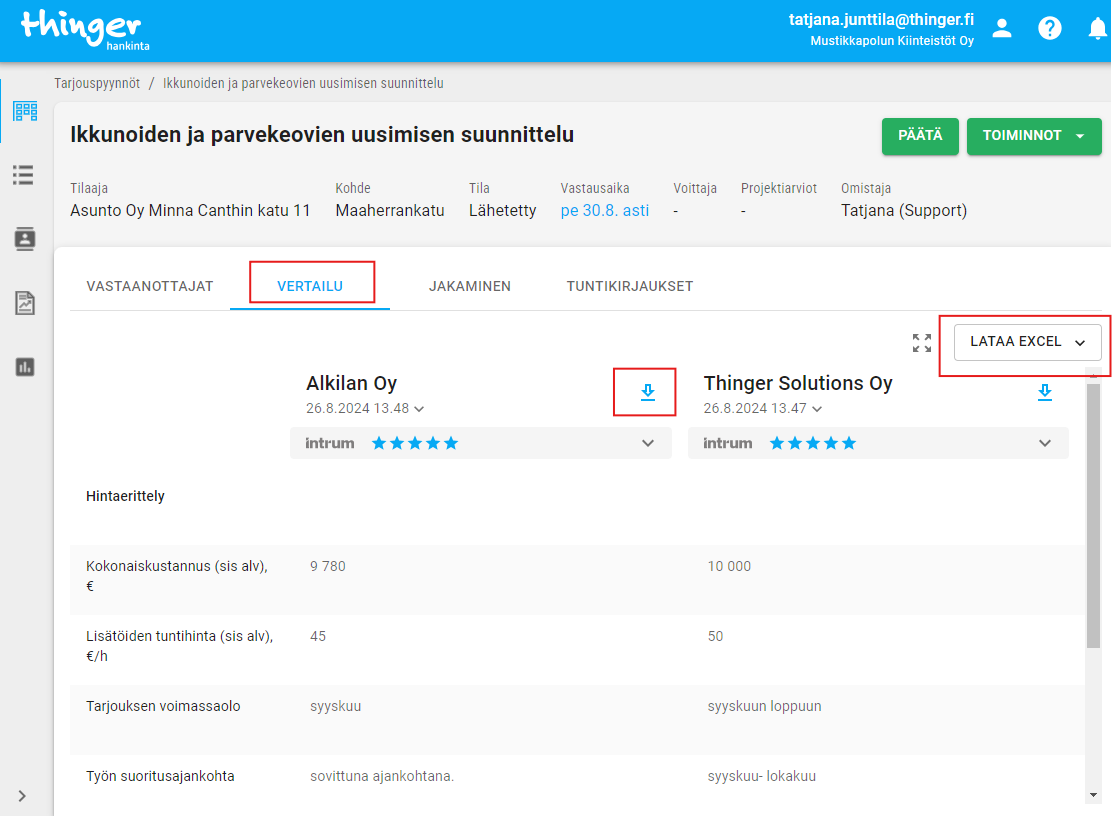Click the comparison table vertical scrollbar
1112x816 pixels.
click(1093, 516)
